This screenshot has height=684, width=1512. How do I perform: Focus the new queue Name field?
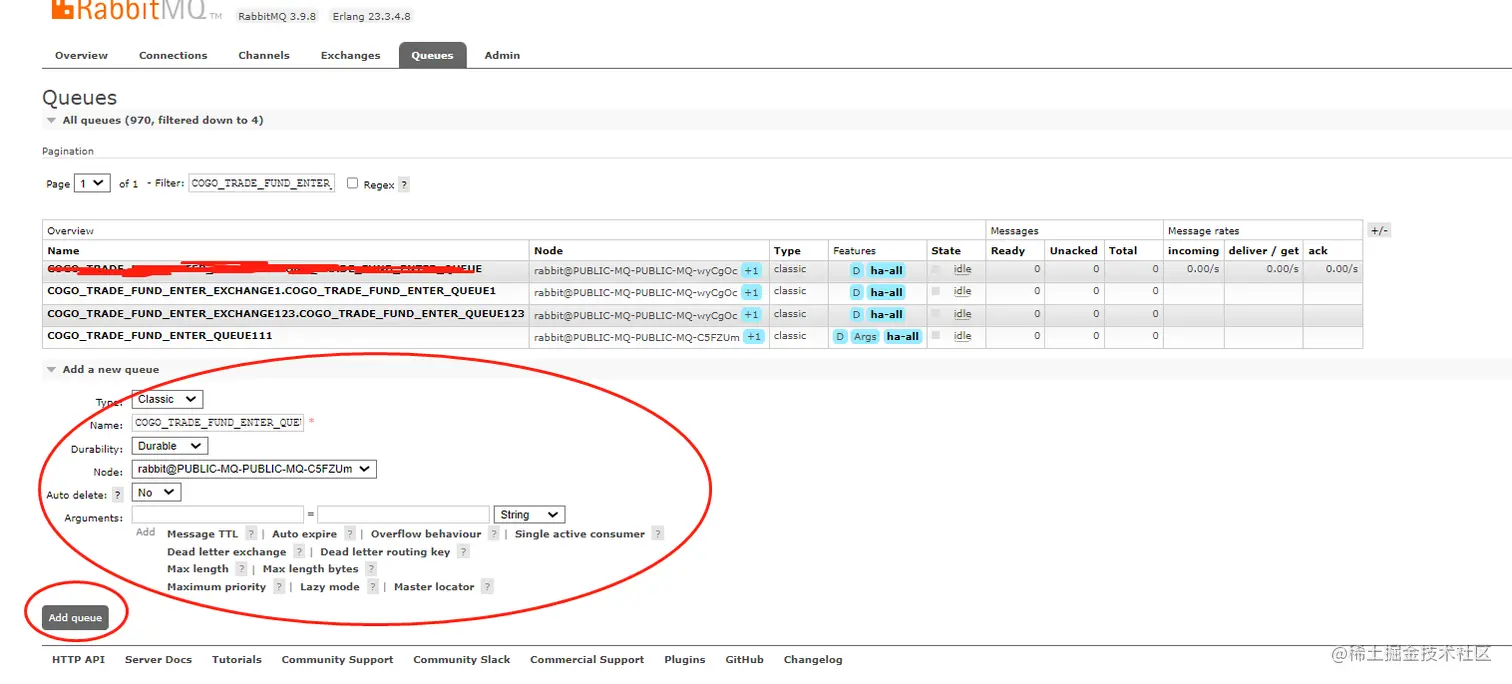[x=218, y=423]
